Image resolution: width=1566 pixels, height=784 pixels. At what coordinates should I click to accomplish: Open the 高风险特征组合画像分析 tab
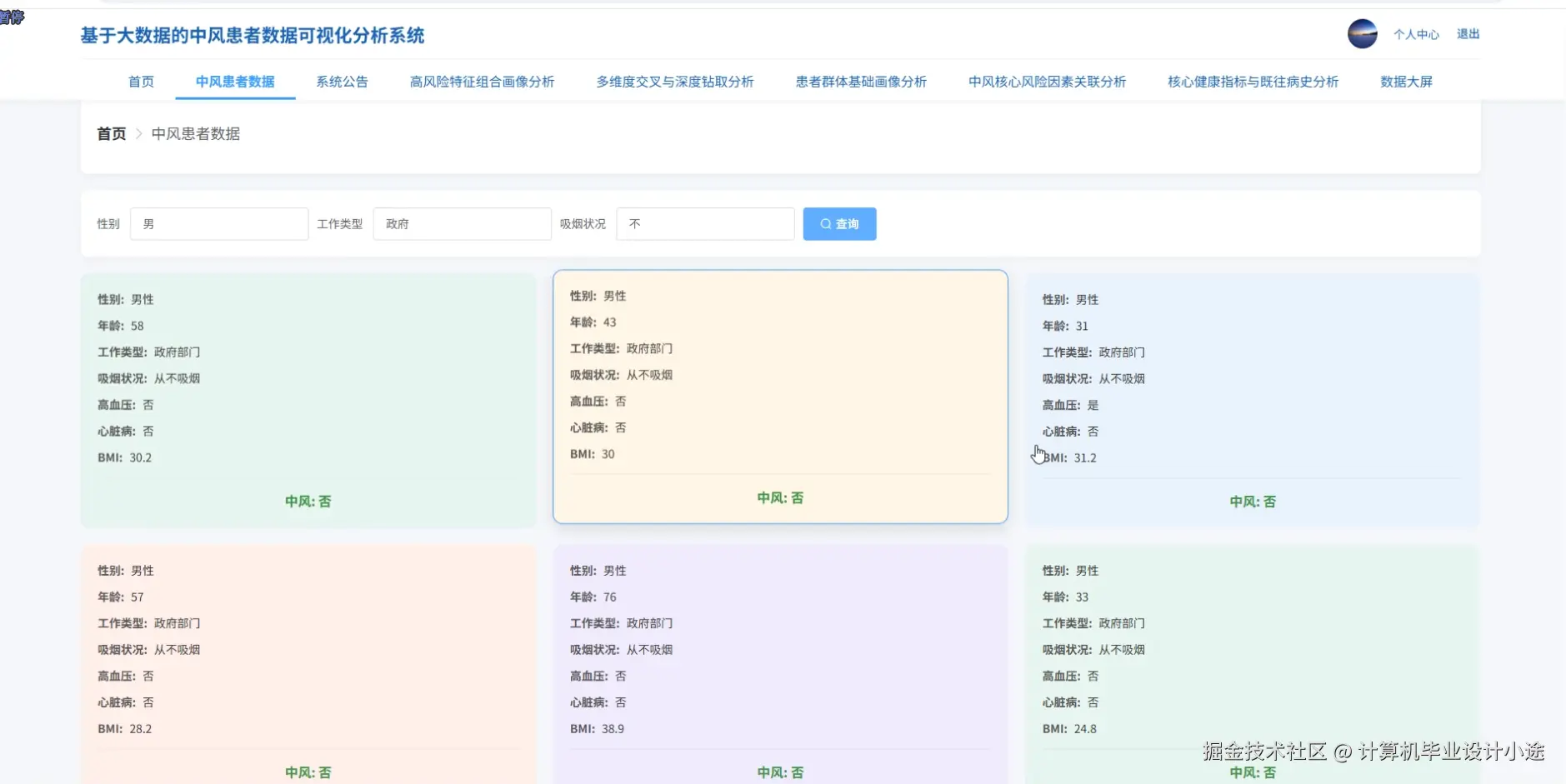point(482,81)
